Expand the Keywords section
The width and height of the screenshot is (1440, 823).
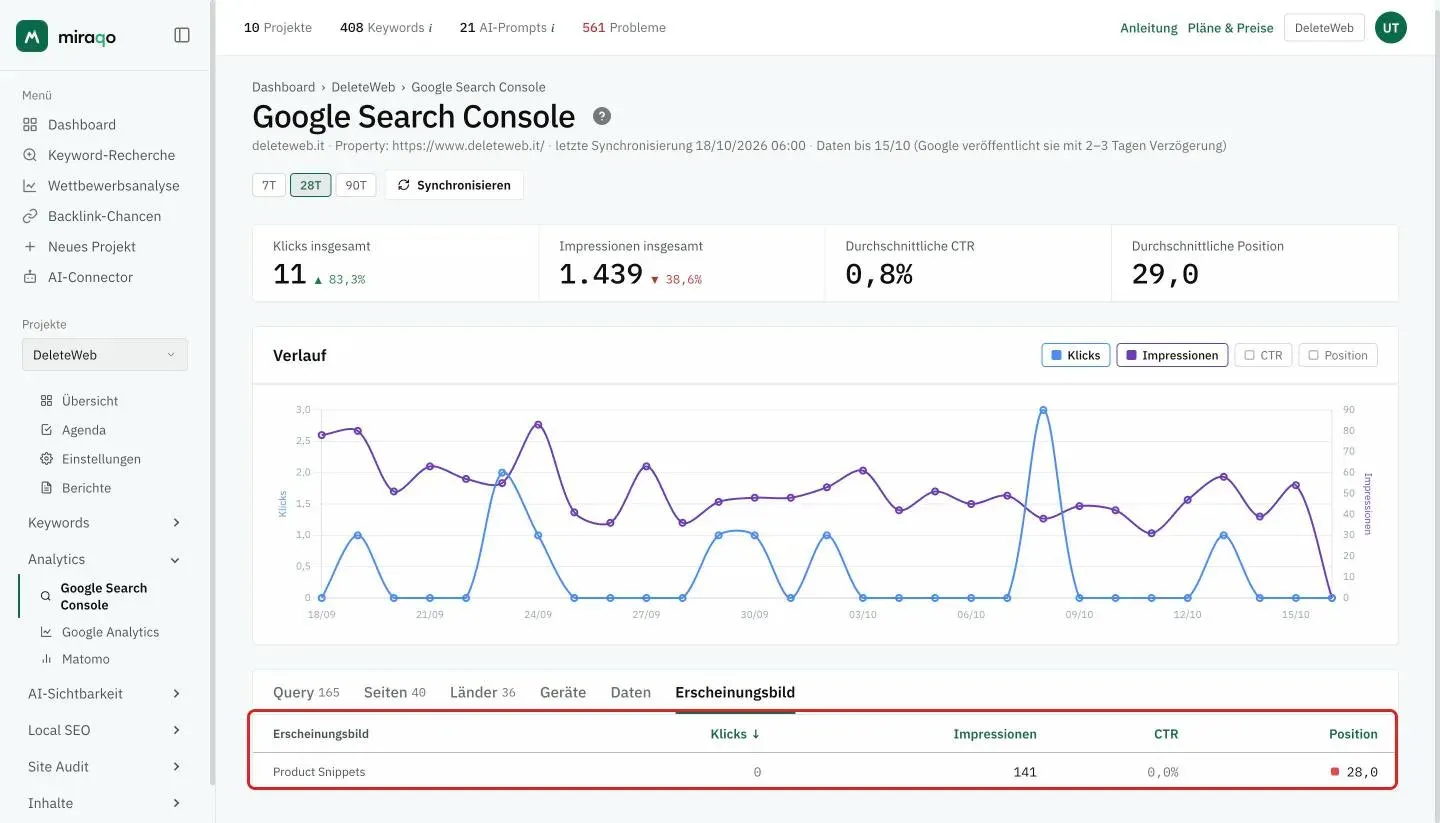coord(105,523)
